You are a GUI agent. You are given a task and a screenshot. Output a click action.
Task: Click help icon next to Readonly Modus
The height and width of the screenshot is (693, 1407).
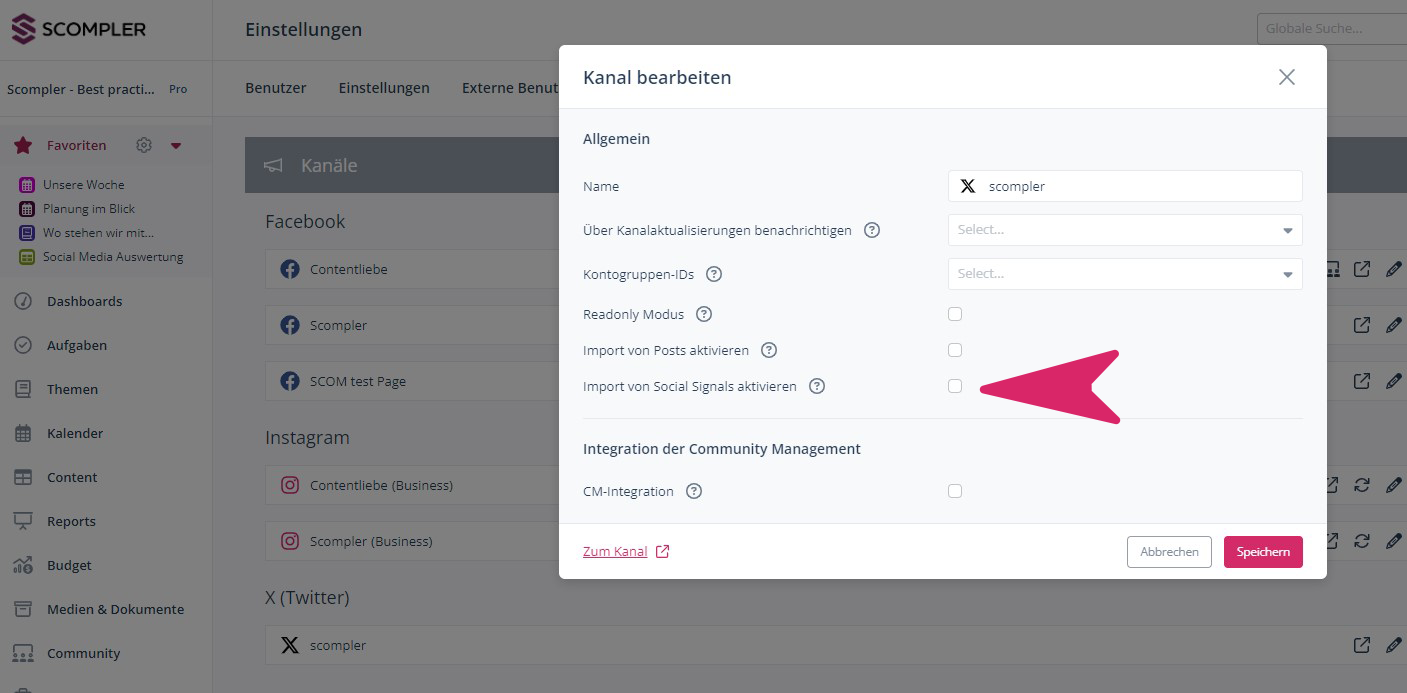(704, 314)
